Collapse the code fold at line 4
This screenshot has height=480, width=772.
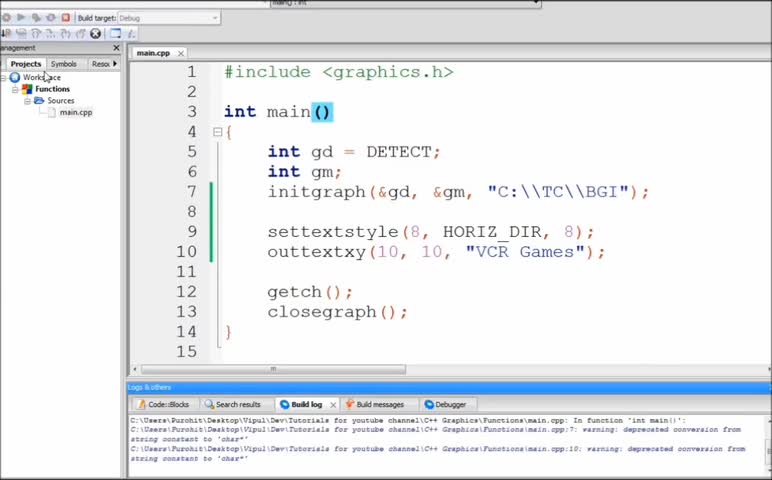(x=218, y=132)
